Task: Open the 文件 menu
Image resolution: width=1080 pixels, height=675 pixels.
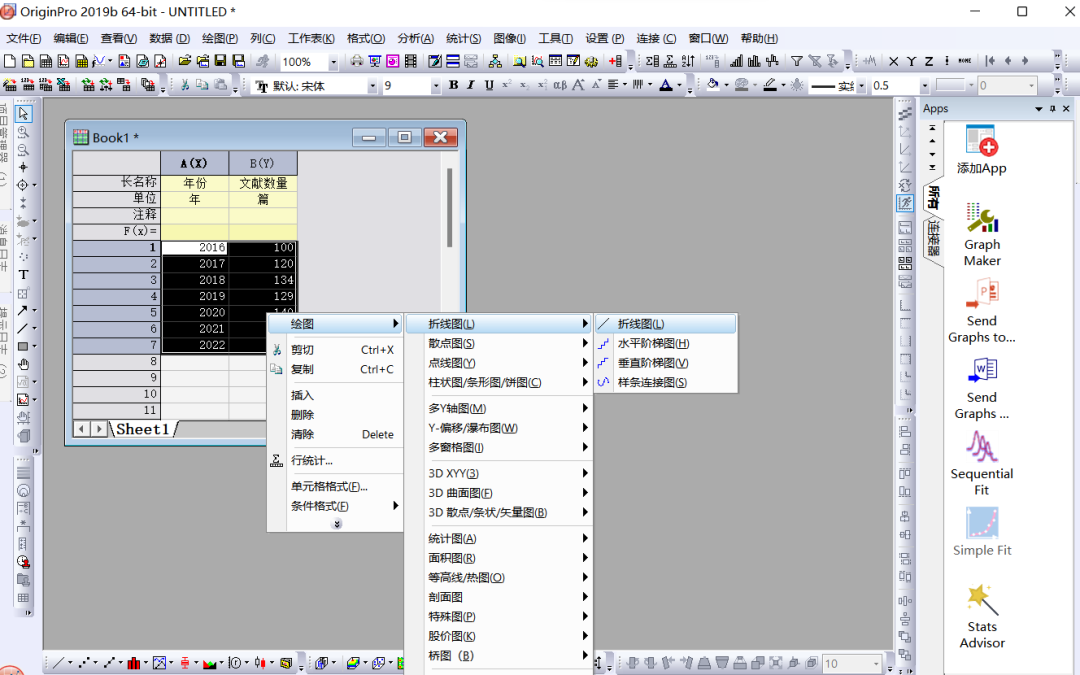Action: pos(22,38)
